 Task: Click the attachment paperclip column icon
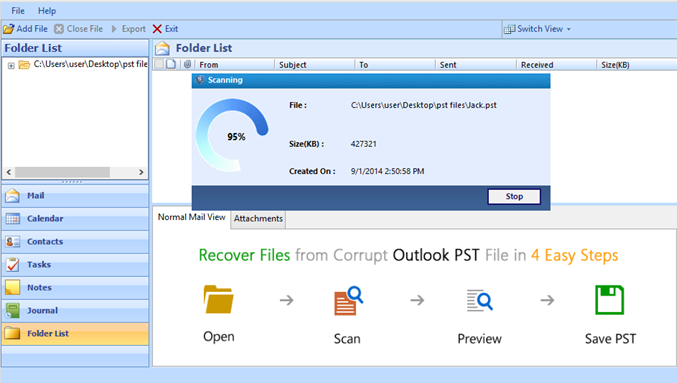[187, 64]
